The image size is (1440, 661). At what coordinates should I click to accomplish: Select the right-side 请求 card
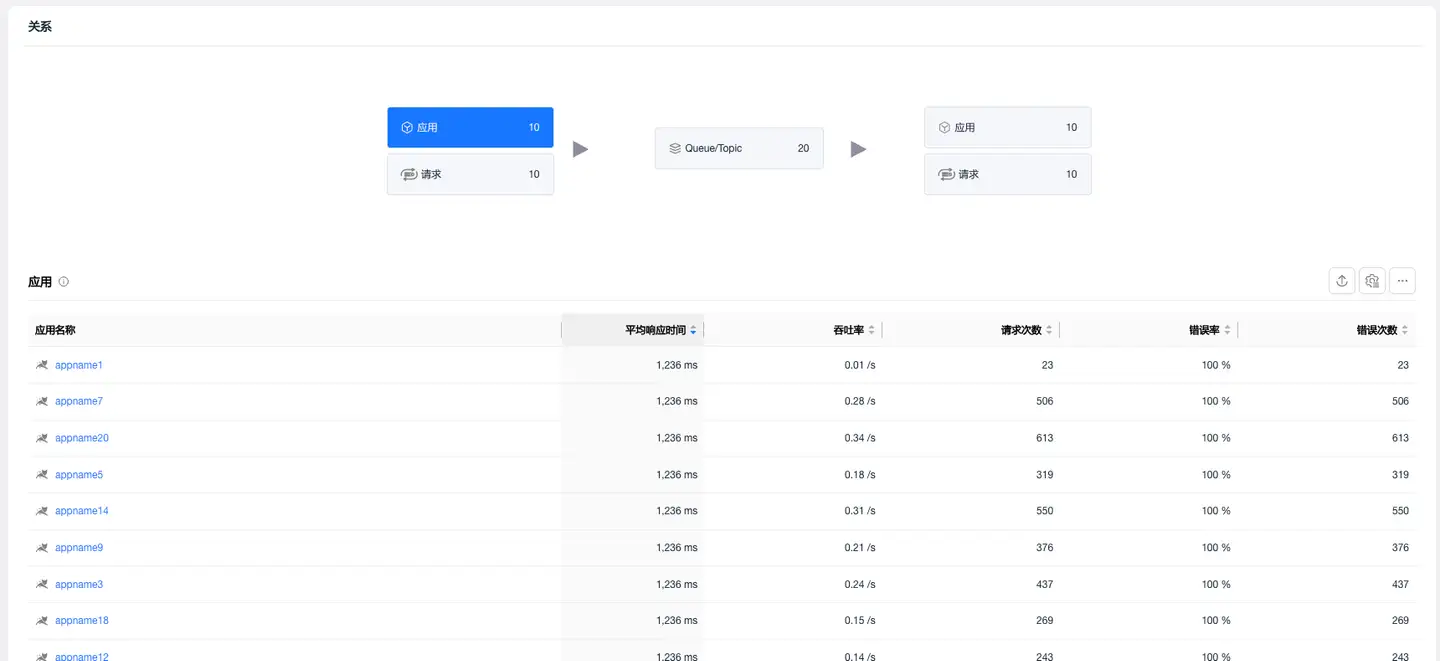pos(1007,174)
